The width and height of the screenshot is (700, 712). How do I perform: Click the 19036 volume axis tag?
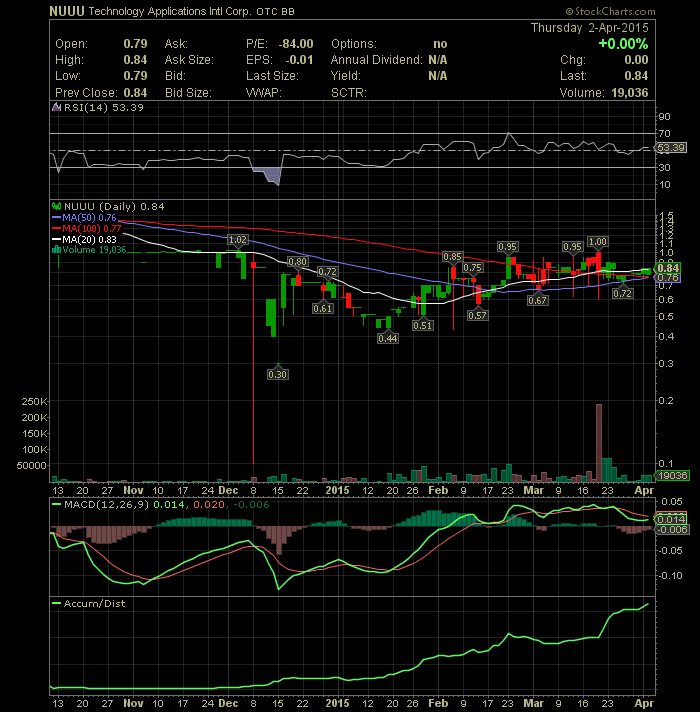click(x=672, y=475)
